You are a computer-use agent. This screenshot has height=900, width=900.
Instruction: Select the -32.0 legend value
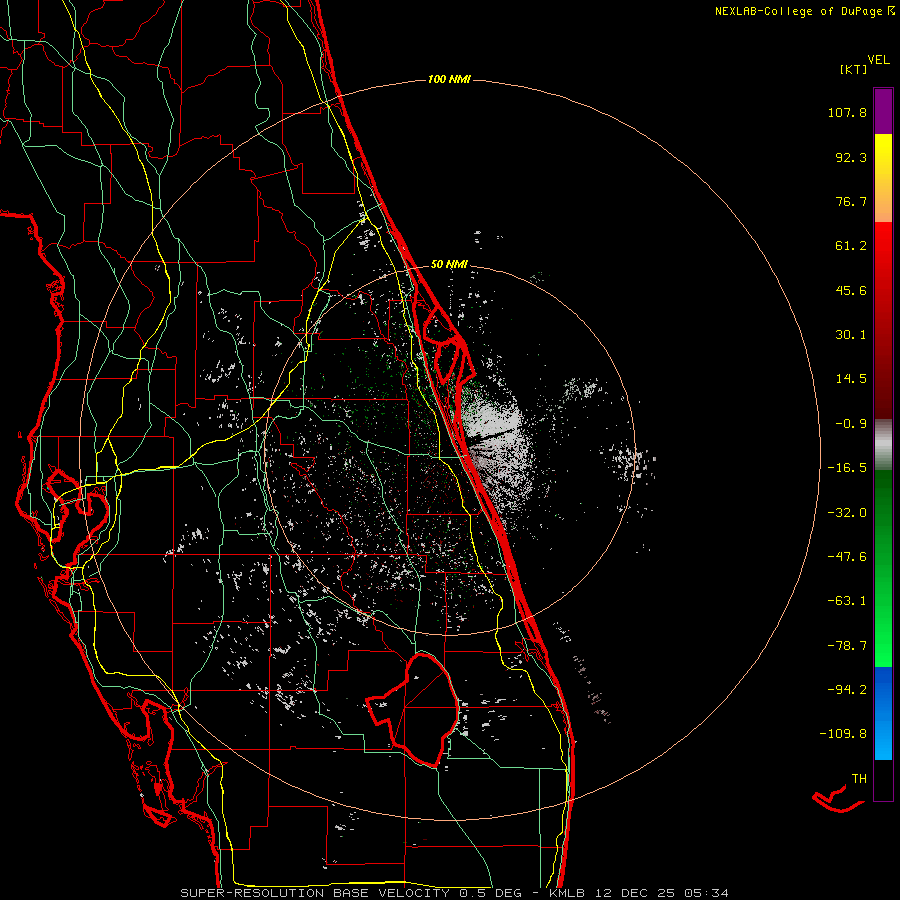(x=847, y=513)
